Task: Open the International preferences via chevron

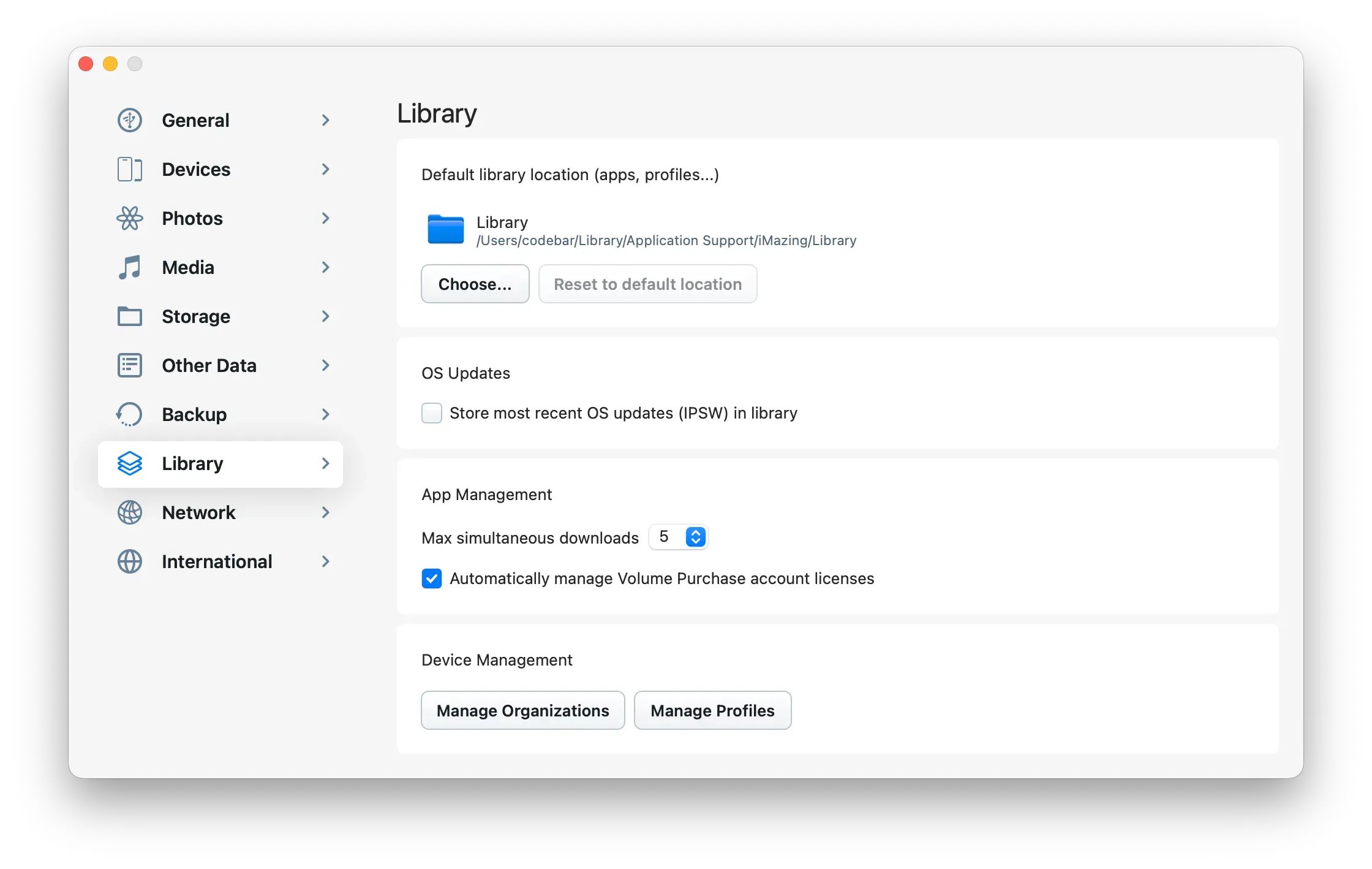Action: [x=325, y=561]
